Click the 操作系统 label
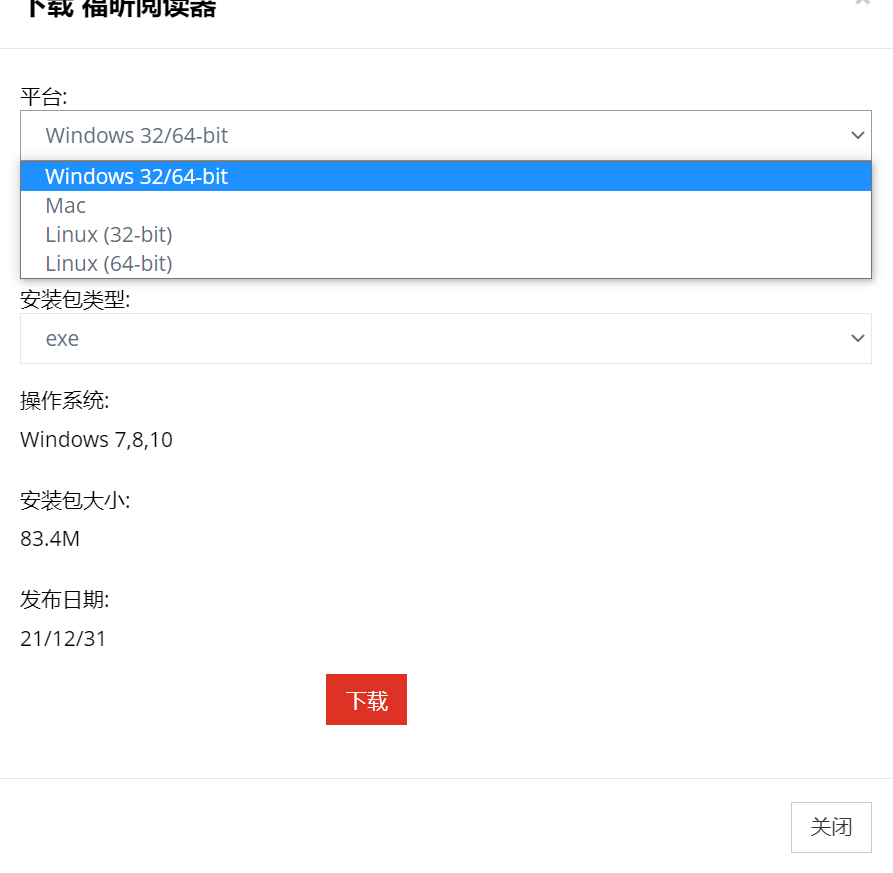 (65, 401)
